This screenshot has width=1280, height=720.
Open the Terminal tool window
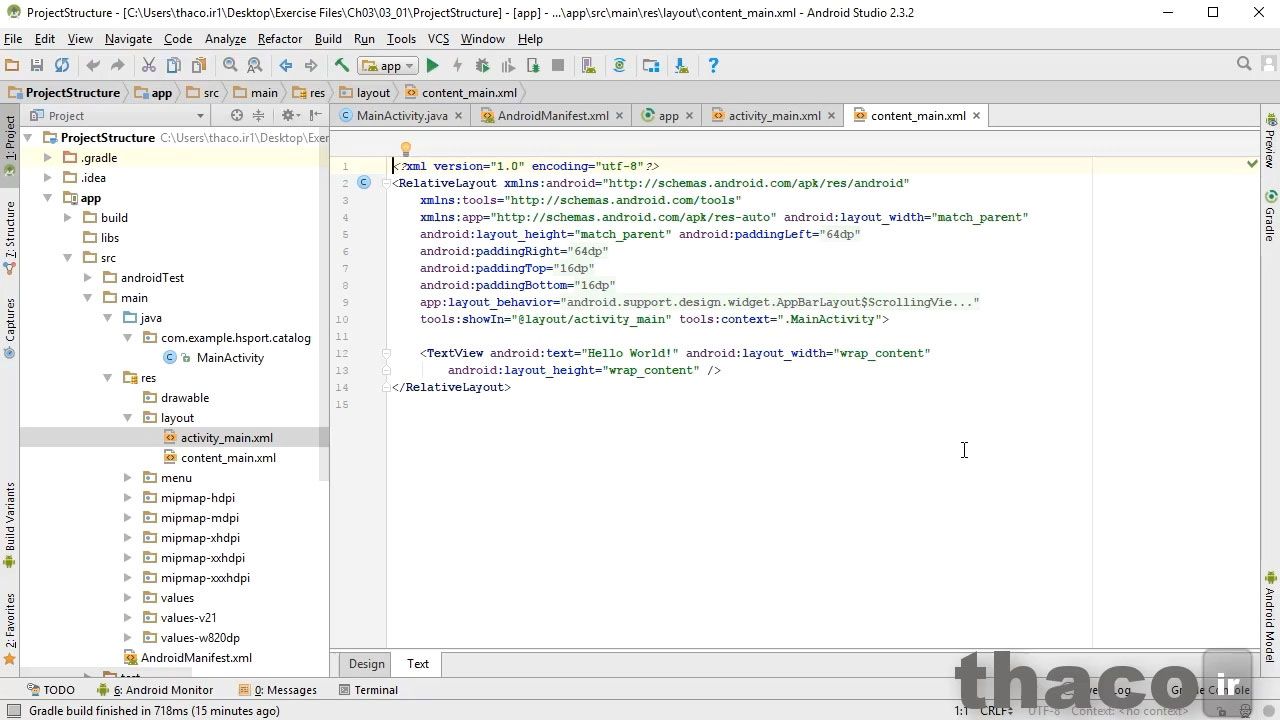tap(368, 690)
